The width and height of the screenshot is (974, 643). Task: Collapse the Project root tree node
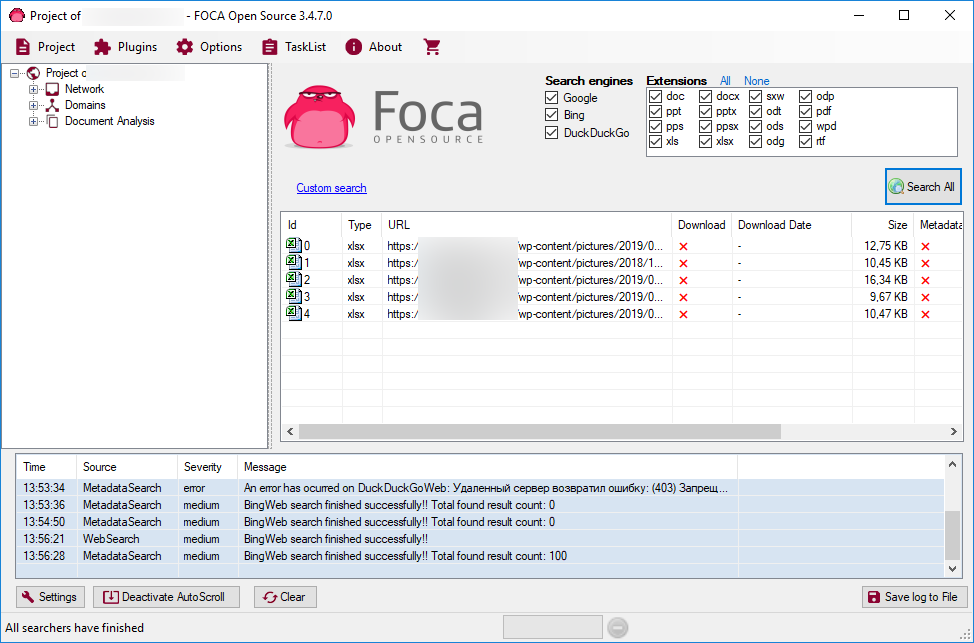click(x=14, y=73)
